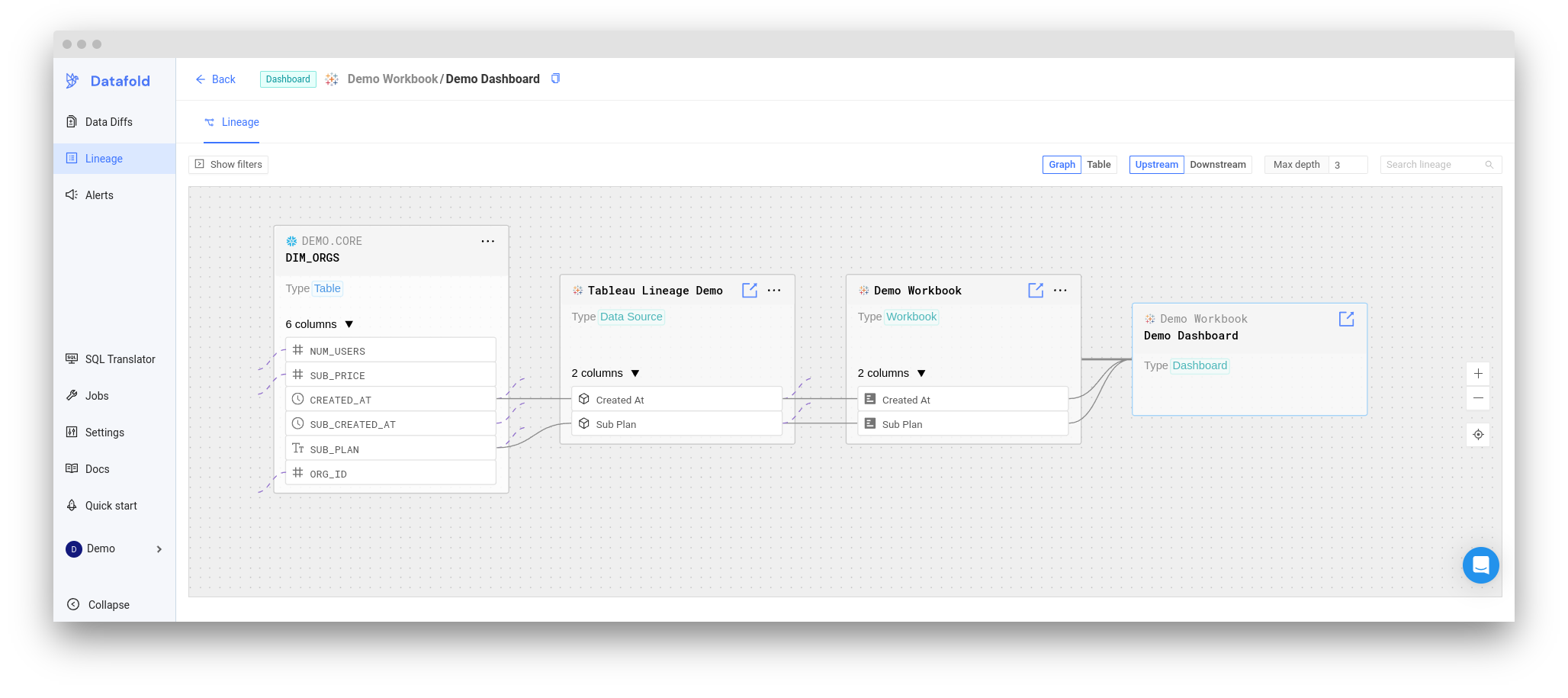Click the Workbook type tag

[911, 317]
